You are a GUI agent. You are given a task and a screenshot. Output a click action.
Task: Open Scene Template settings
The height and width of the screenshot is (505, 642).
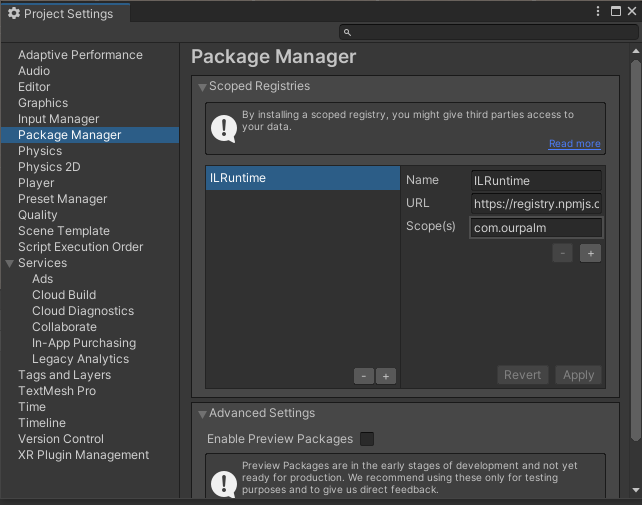click(x=64, y=231)
